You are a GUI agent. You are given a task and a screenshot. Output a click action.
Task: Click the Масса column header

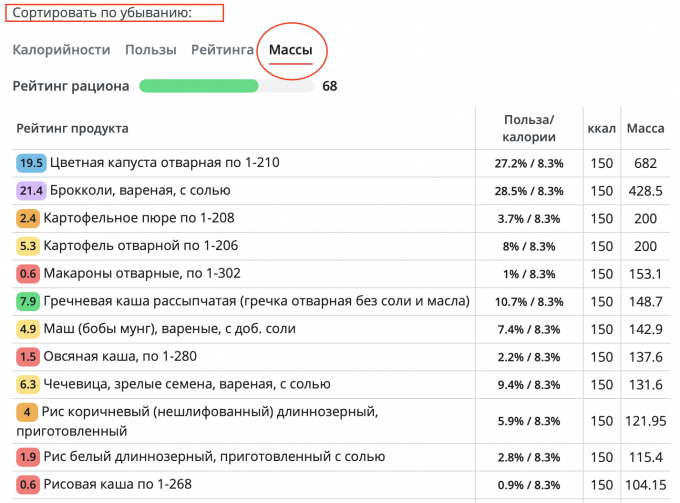(645, 128)
